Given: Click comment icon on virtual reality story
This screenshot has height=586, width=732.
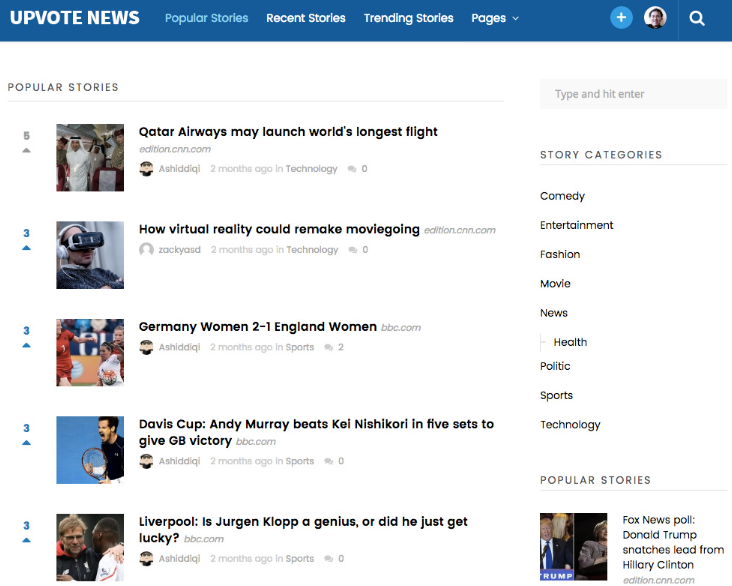Looking at the screenshot, I should pyautogui.click(x=352, y=250).
